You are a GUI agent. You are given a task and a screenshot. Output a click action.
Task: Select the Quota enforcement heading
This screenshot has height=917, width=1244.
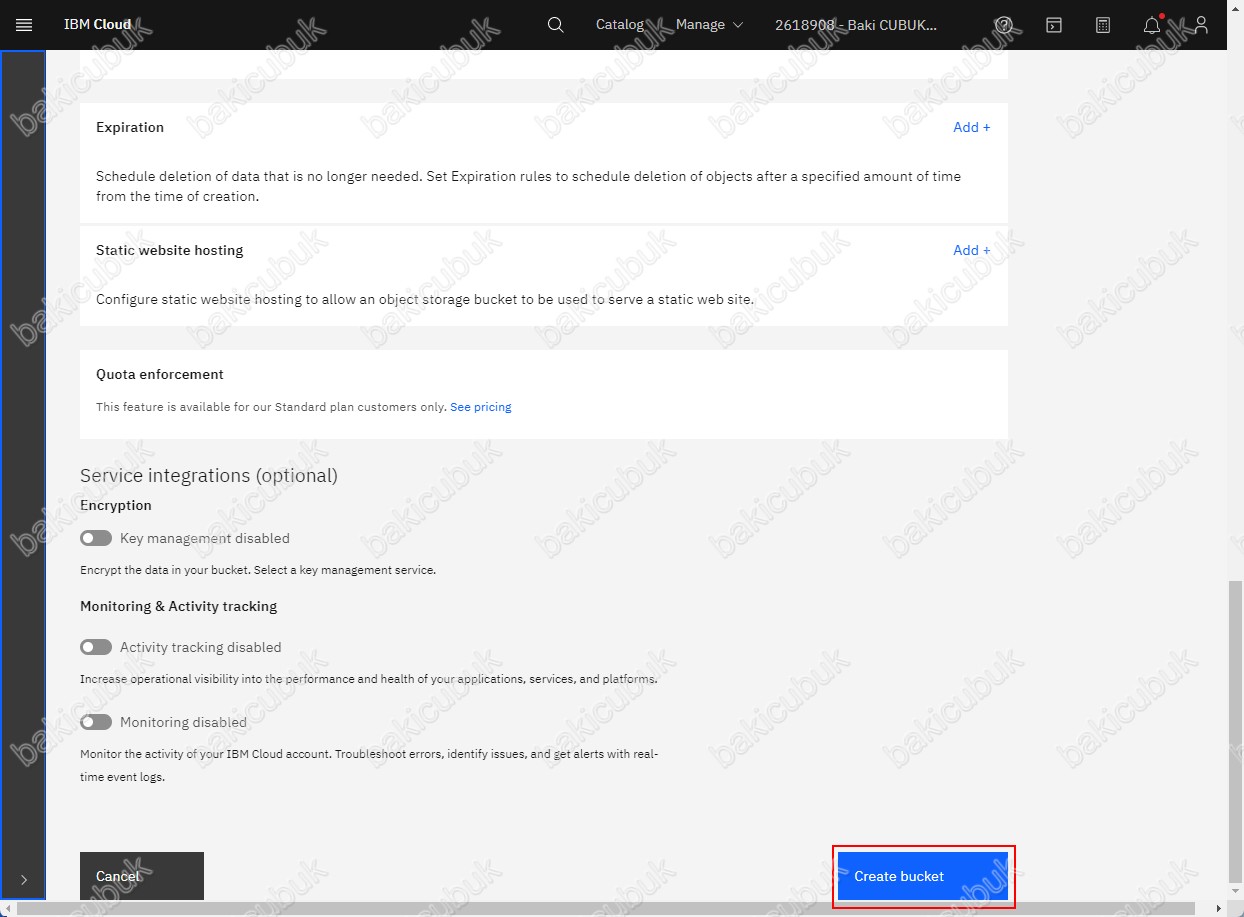pos(160,374)
